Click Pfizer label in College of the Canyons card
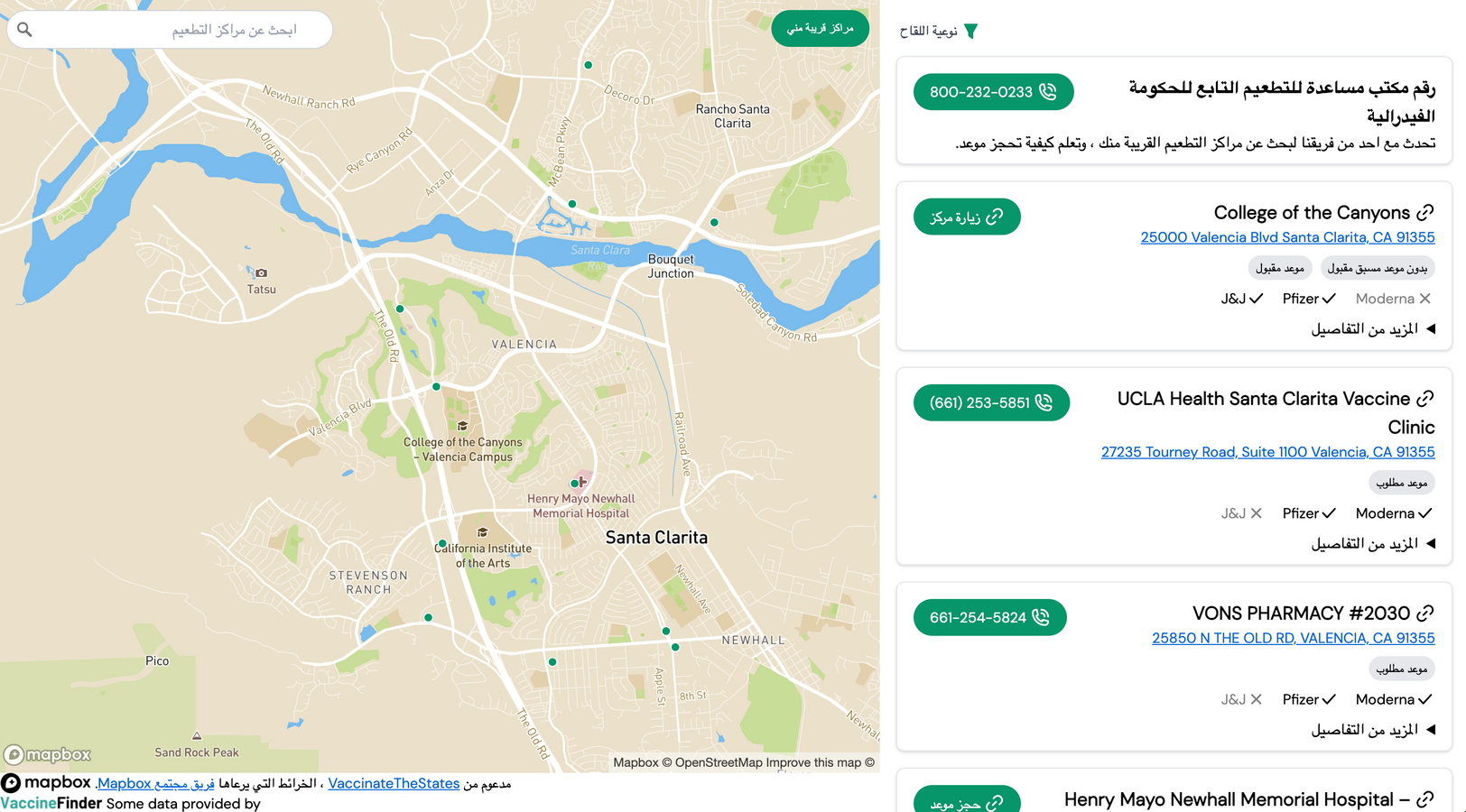Screen dimensions: 1466x812 pyautogui.click(x=1300, y=299)
